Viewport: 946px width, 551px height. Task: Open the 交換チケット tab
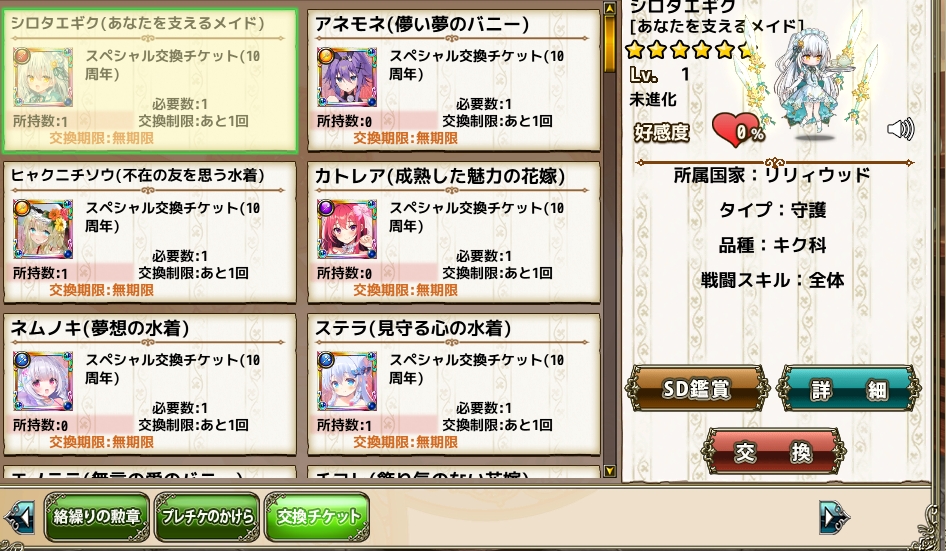coord(317,517)
